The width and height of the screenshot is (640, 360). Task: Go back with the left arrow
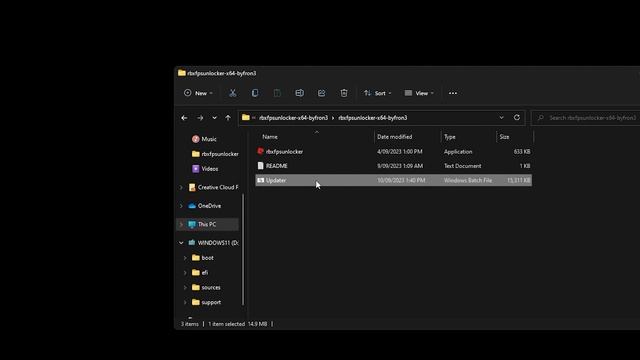pos(184,118)
